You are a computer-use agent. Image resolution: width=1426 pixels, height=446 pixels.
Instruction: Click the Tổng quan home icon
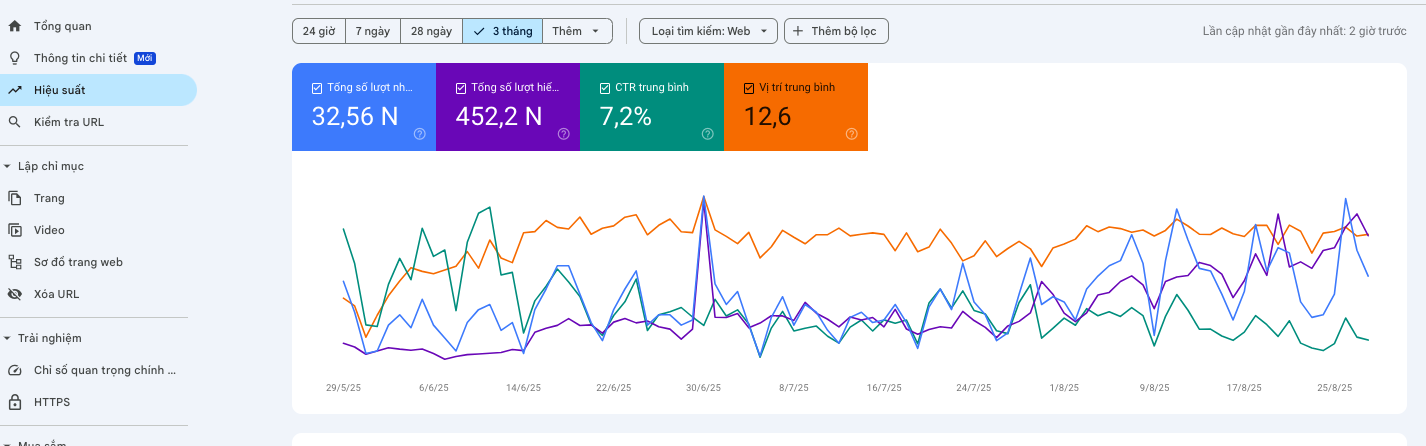[x=15, y=26]
